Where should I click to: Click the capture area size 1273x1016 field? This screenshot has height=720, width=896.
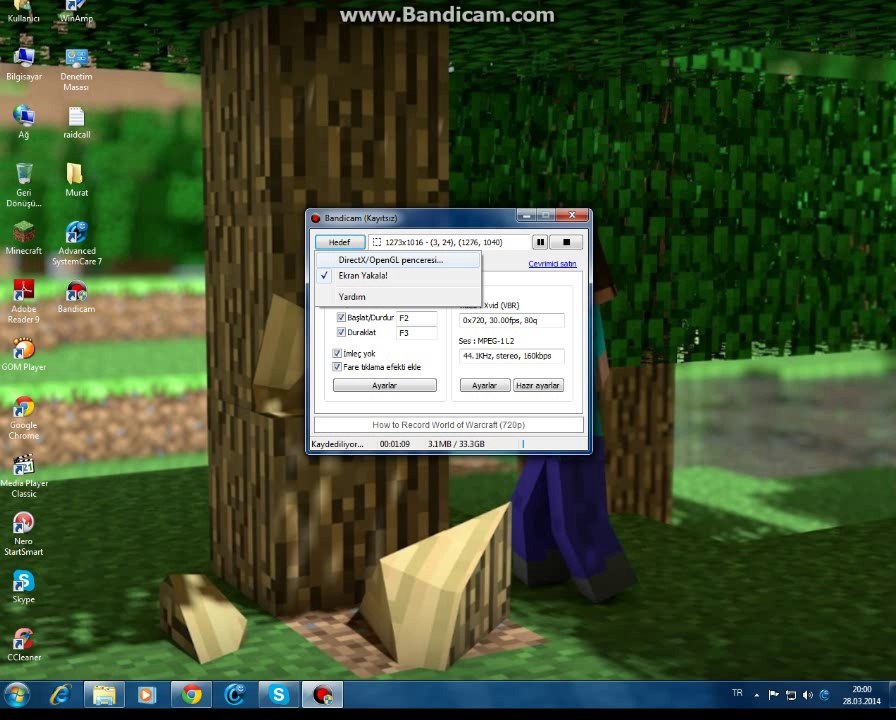coord(449,242)
